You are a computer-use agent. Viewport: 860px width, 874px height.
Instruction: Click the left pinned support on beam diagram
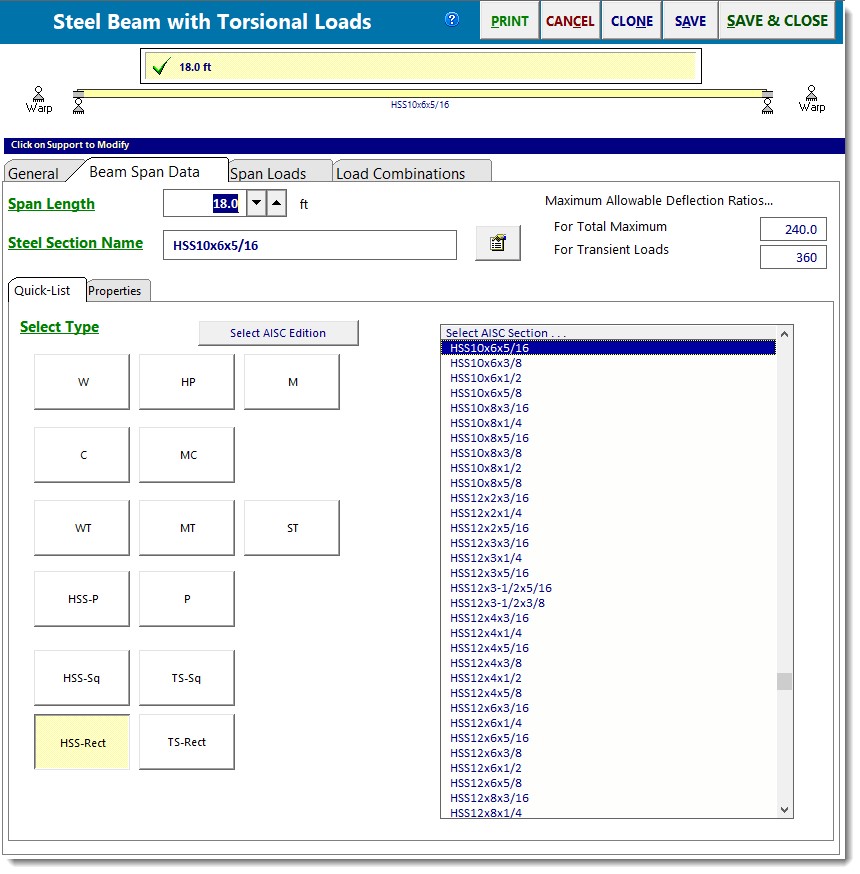[79, 105]
